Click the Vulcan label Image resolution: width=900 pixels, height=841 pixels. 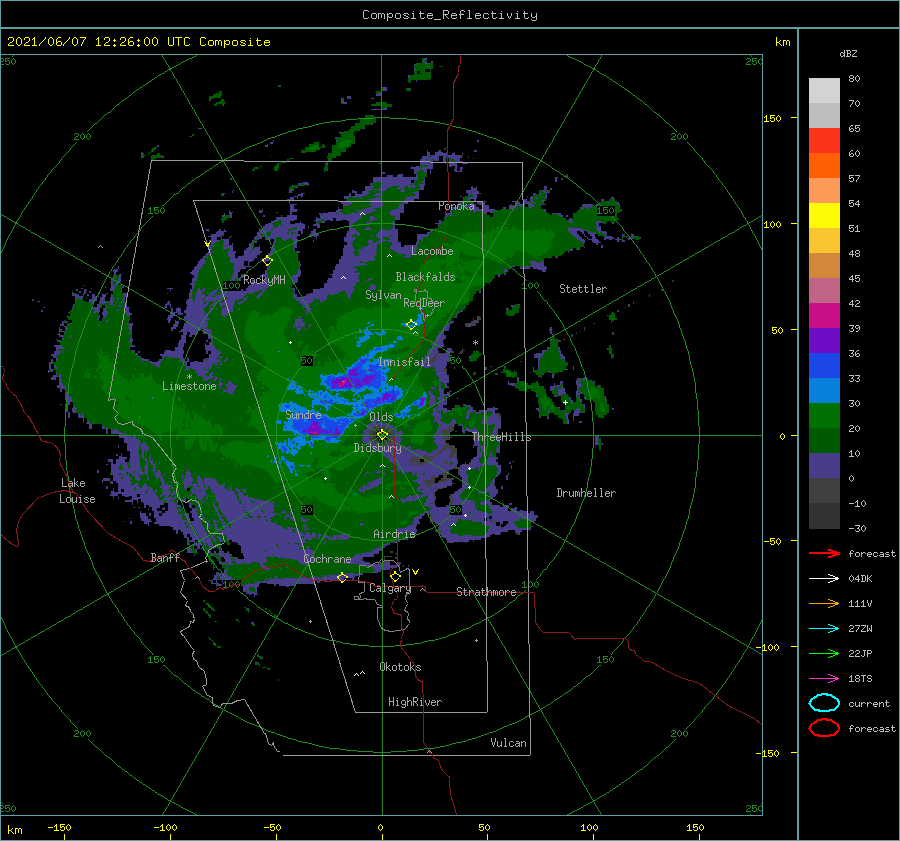pos(508,743)
